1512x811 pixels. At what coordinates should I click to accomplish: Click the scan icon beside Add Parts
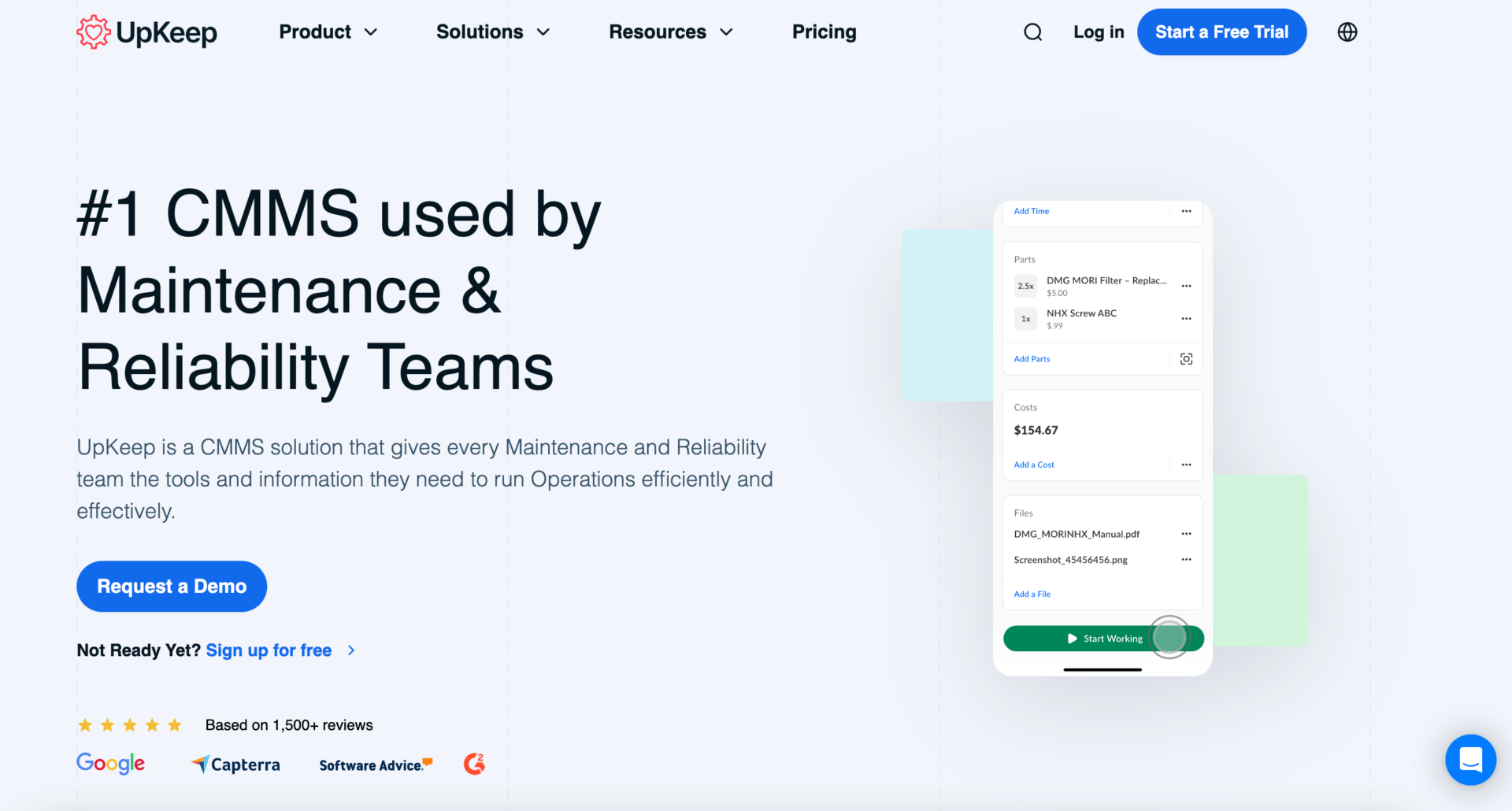(x=1186, y=359)
